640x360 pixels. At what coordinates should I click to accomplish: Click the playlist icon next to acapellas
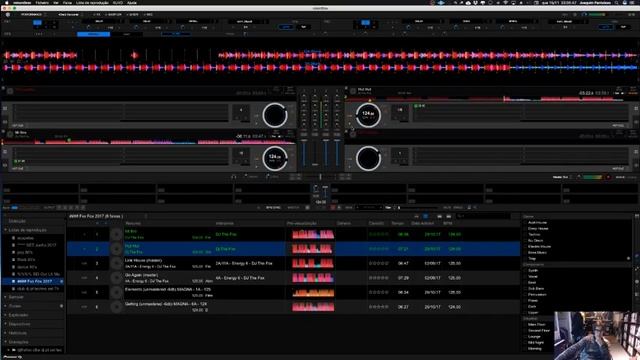[x=13, y=238]
